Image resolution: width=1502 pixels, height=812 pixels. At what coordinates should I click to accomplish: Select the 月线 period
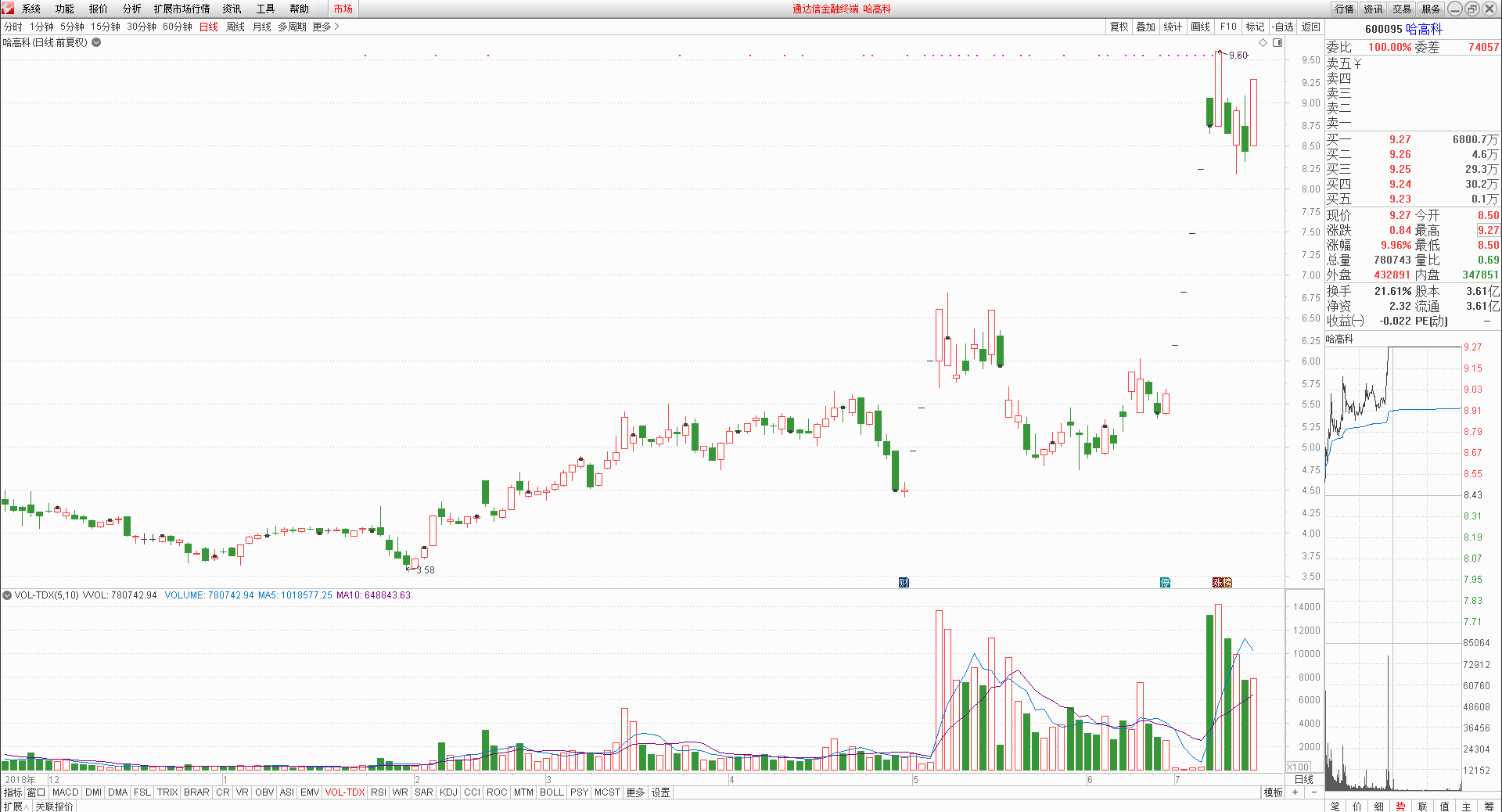tap(262, 27)
